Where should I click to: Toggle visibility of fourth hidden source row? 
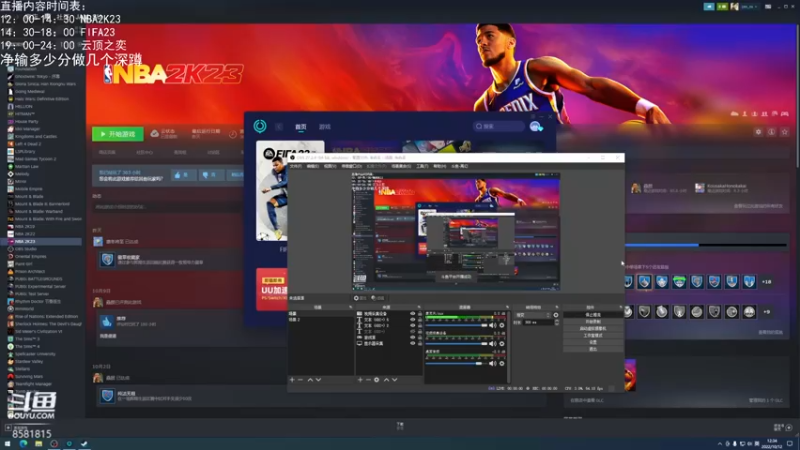pyautogui.click(x=413, y=332)
